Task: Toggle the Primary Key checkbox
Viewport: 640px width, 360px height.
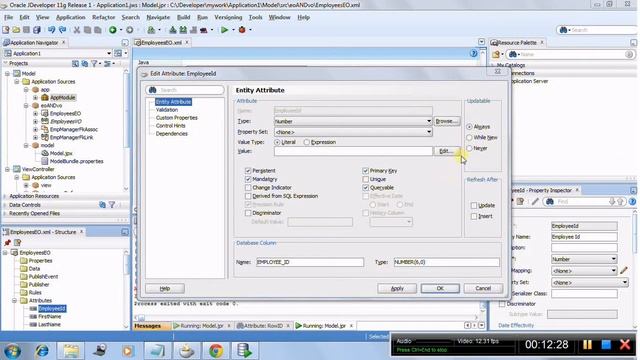Action: [x=365, y=171]
